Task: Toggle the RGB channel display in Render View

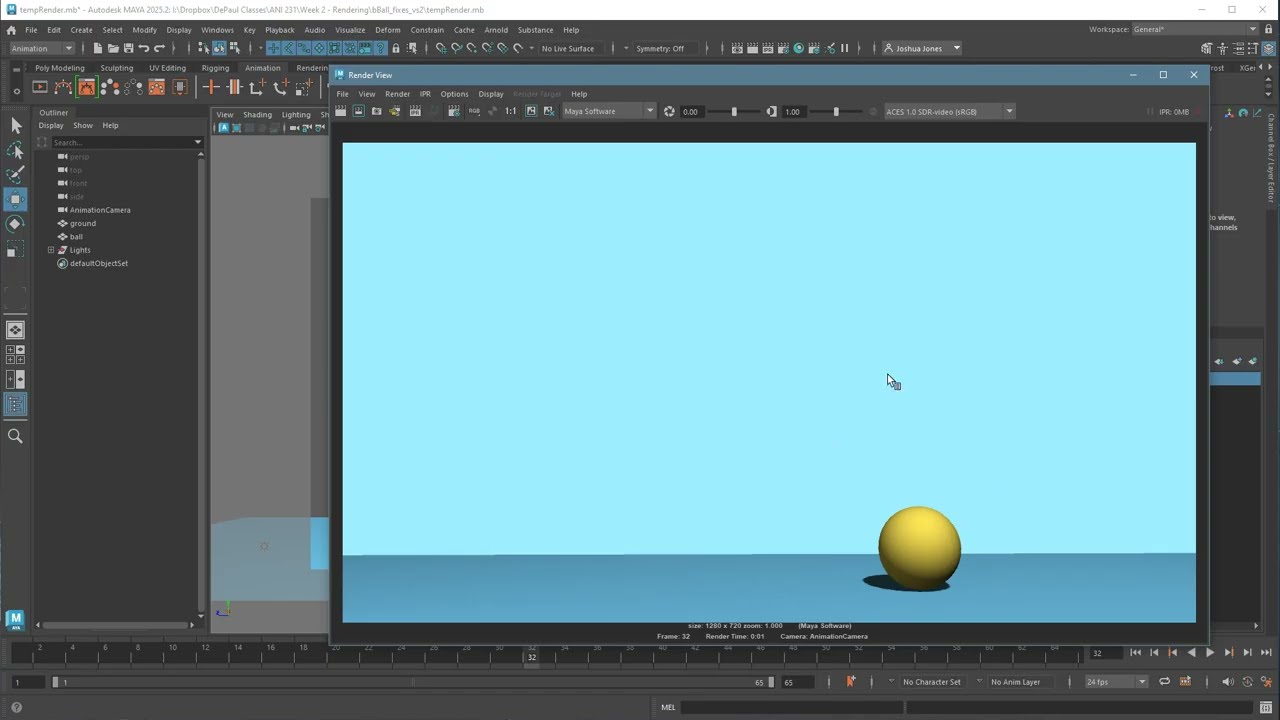Action: pos(474,111)
